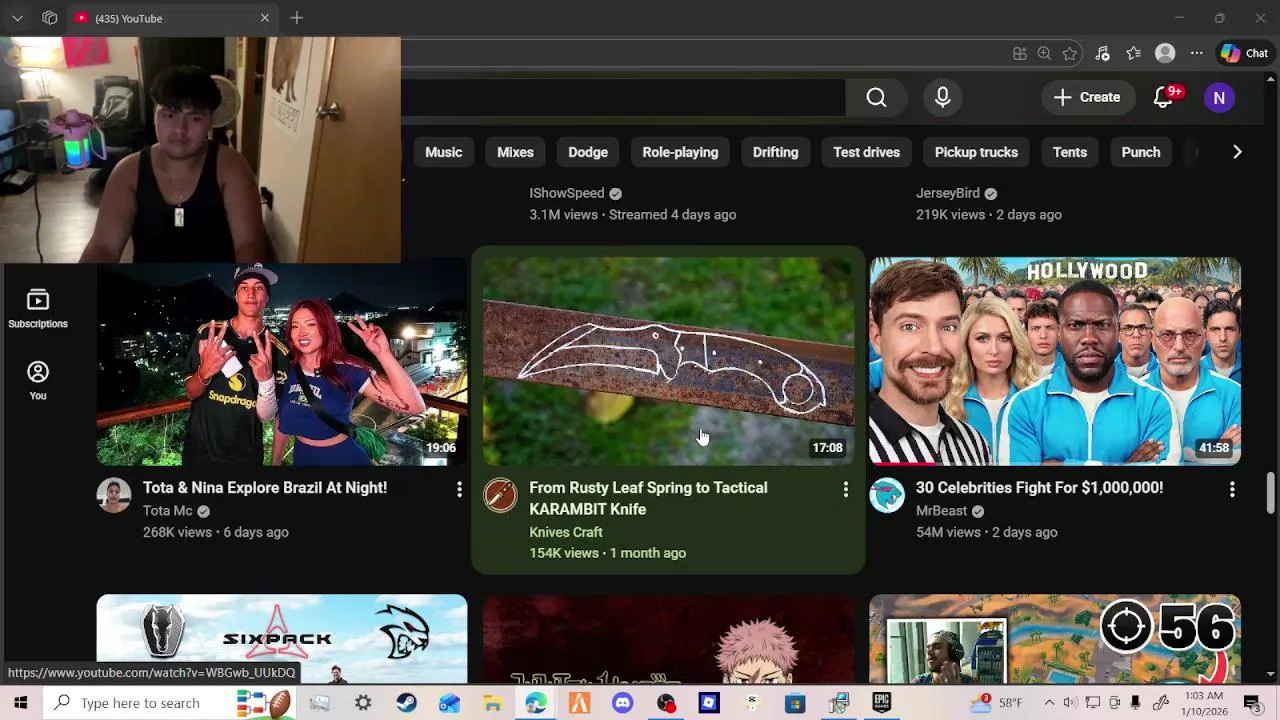The height and width of the screenshot is (720, 1280).
Task: Open the browser tab search dropdown arrow
Action: point(17,18)
